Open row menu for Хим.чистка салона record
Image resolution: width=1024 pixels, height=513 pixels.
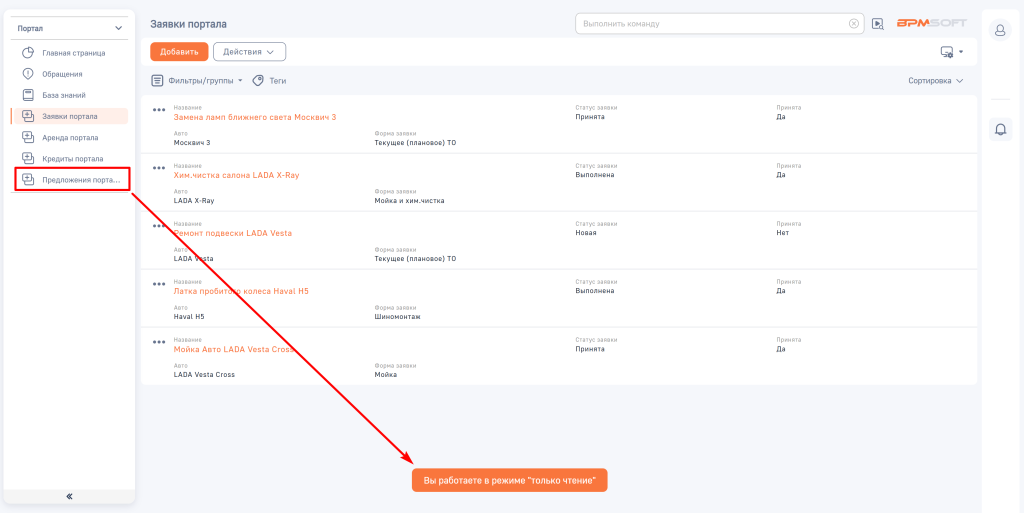click(159, 168)
